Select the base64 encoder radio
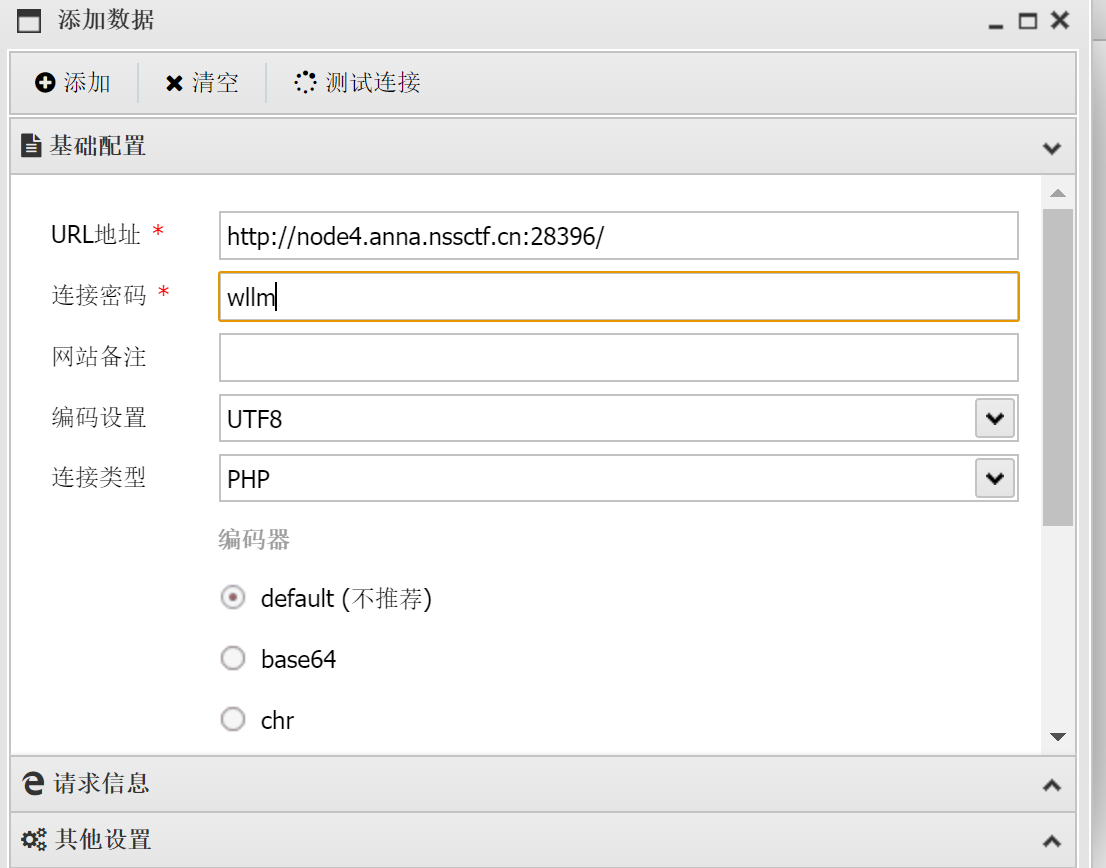Screen dimensions: 1106x868 pyautogui.click(x=233, y=659)
